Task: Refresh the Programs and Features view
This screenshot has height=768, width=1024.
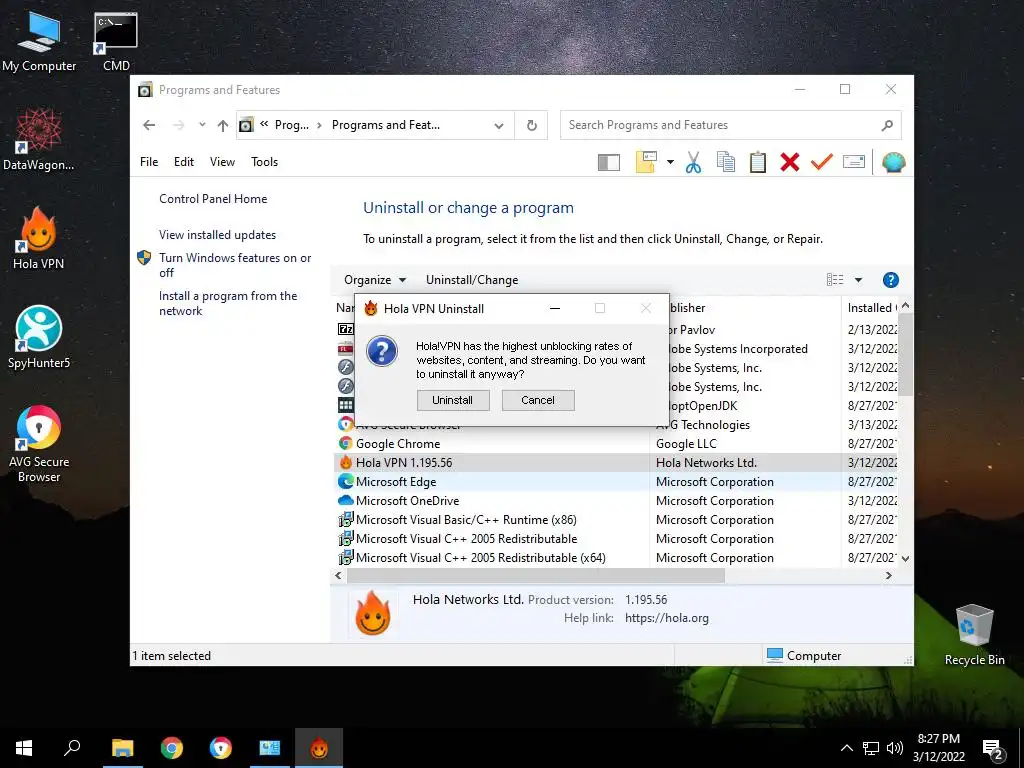Action: 532,125
